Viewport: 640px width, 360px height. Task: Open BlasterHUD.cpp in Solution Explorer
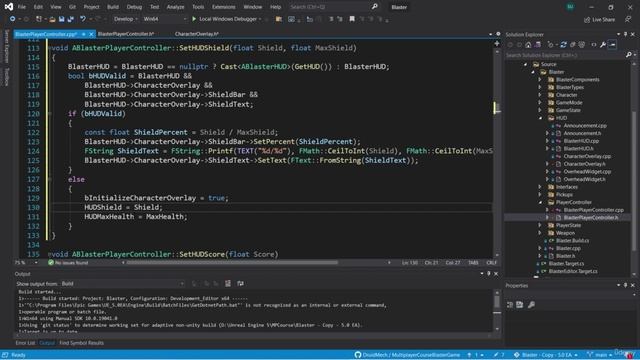pyautogui.click(x=581, y=141)
